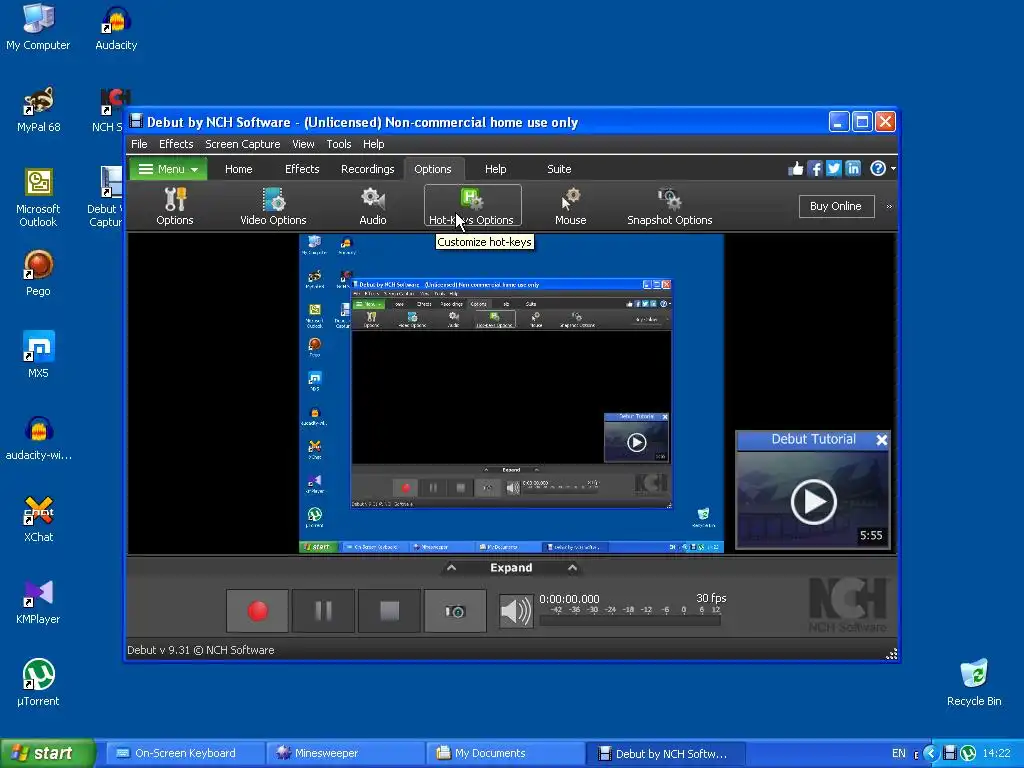This screenshot has width=1024, height=768.
Task: Share on LinkedIn icon
Action: pyautogui.click(x=853, y=168)
